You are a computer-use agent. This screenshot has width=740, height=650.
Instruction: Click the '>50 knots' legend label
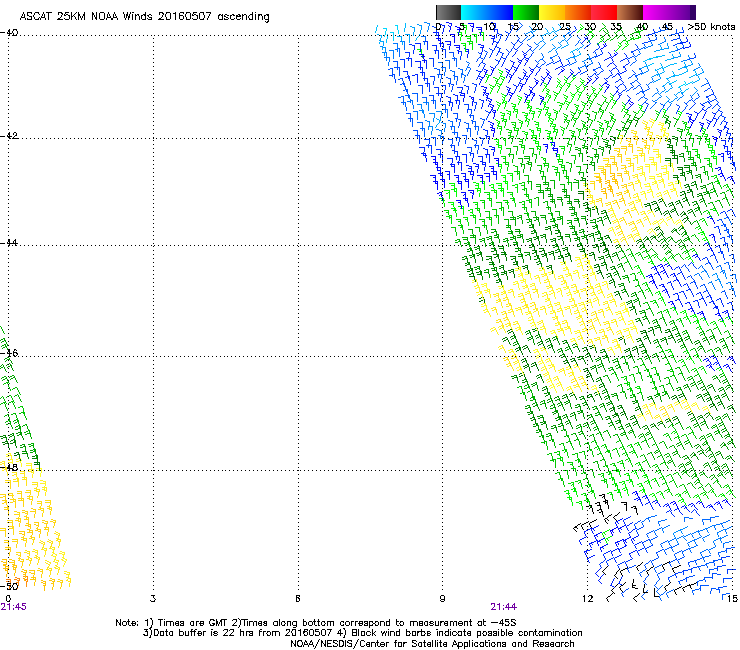[x=711, y=27]
